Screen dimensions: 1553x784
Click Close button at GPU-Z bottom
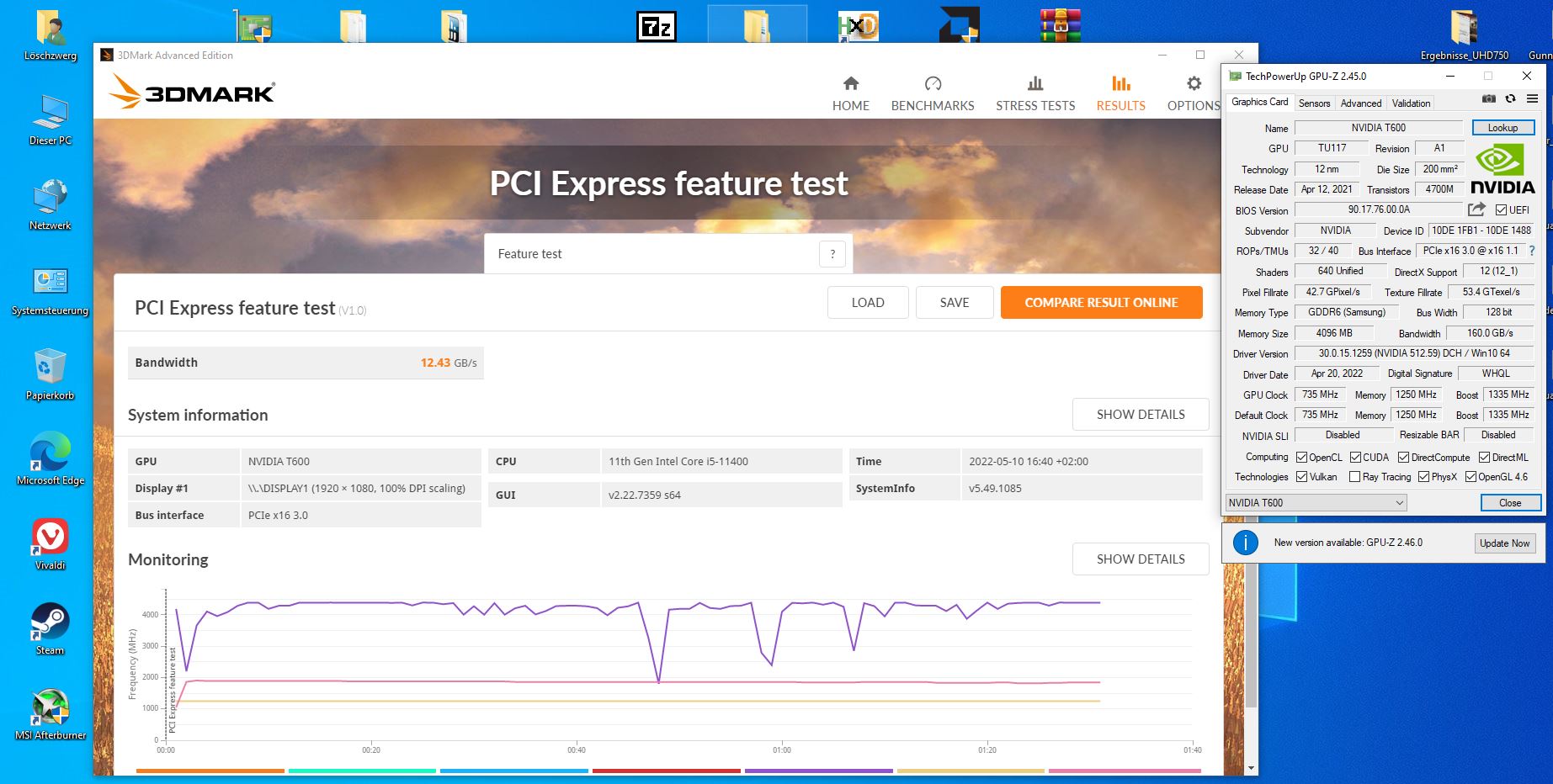[x=1510, y=503]
